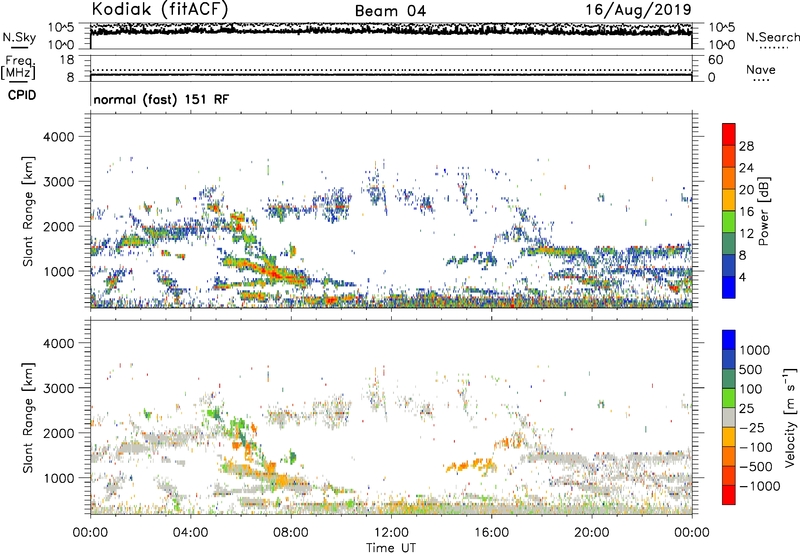Click the blue top of the velocity colorbar
This screenshot has width=800, height=554.
729,340
